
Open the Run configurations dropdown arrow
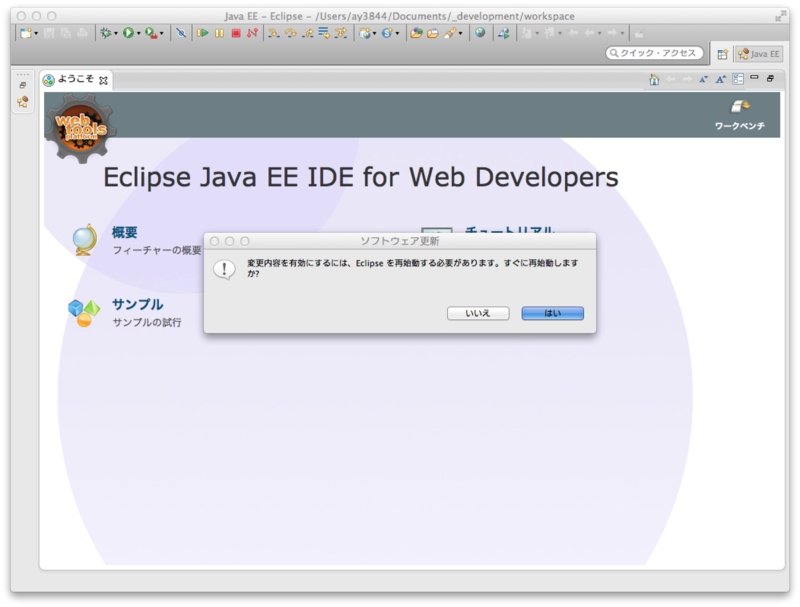pos(138,34)
